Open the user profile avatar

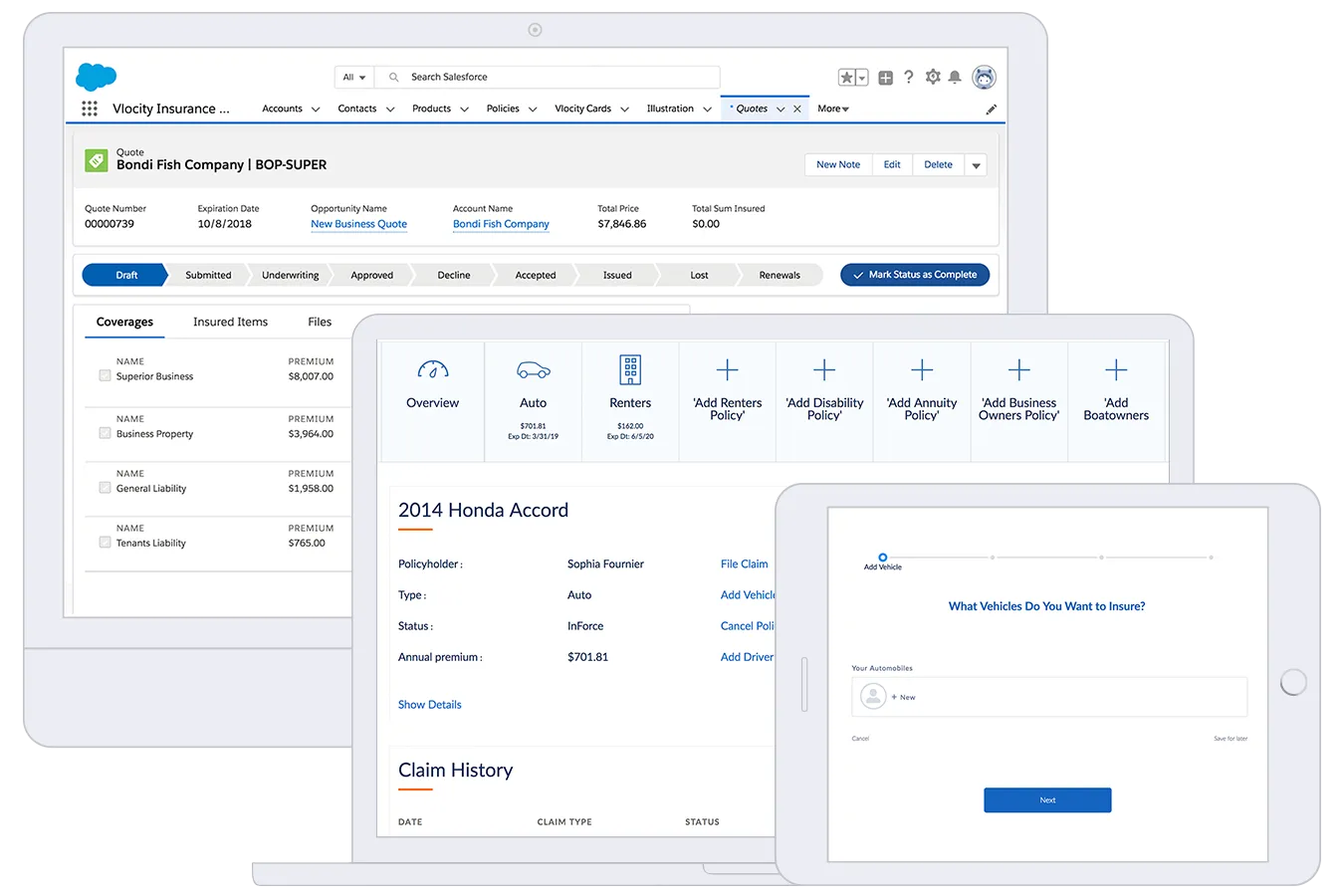(x=984, y=78)
